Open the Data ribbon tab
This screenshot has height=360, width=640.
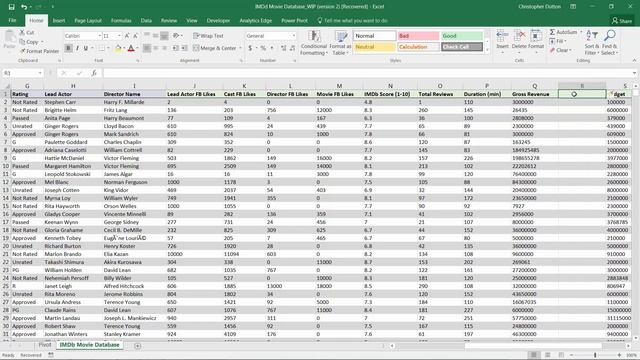pyautogui.click(x=146, y=20)
